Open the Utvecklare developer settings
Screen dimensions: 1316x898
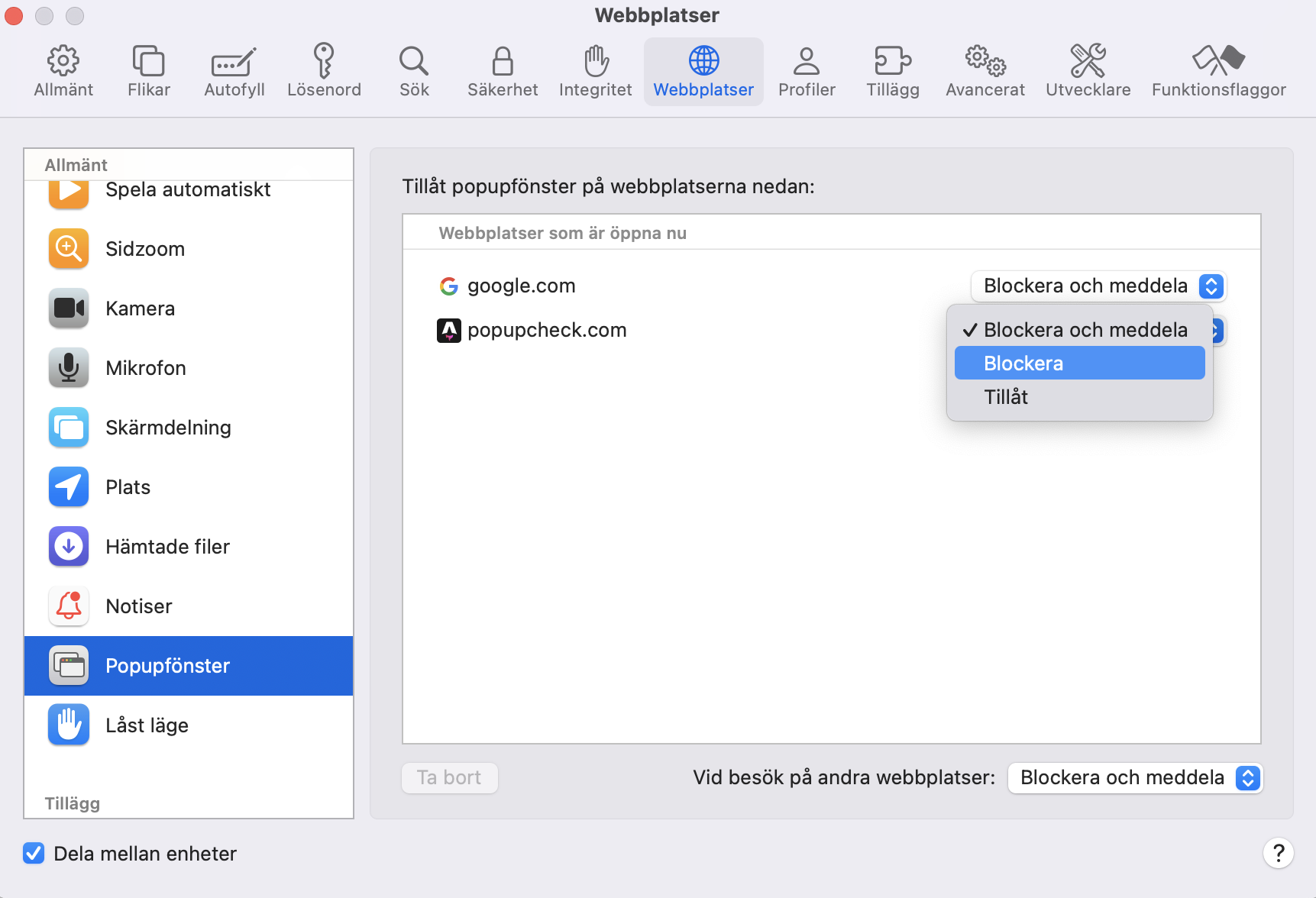click(1088, 72)
